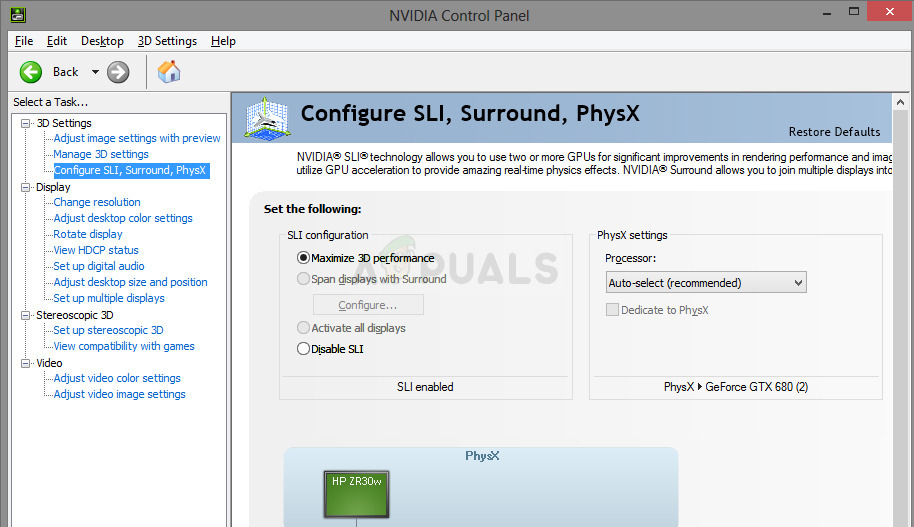This screenshot has height=527, width=914.
Task: Open Back history dropdown arrow
Action: tap(95, 72)
